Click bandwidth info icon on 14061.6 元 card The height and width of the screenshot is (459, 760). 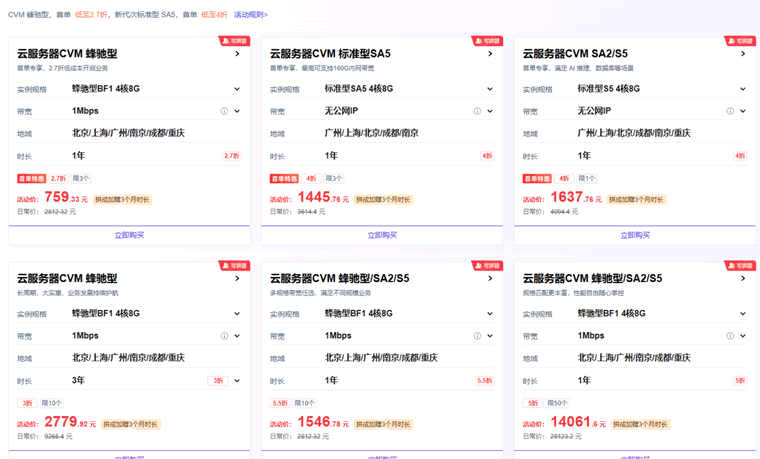730,336
